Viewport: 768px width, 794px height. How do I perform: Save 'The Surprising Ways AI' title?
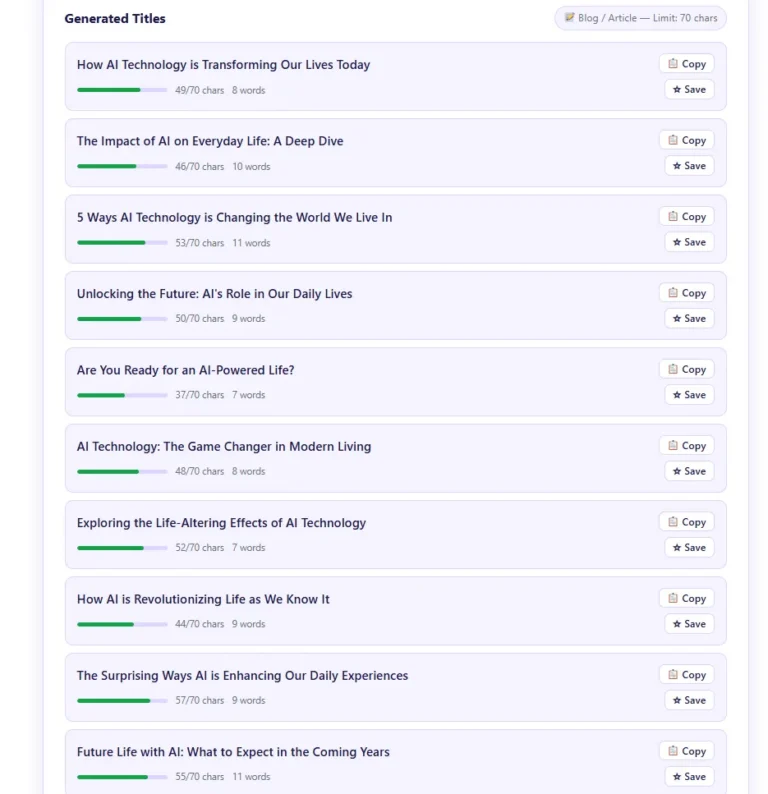click(x=689, y=700)
